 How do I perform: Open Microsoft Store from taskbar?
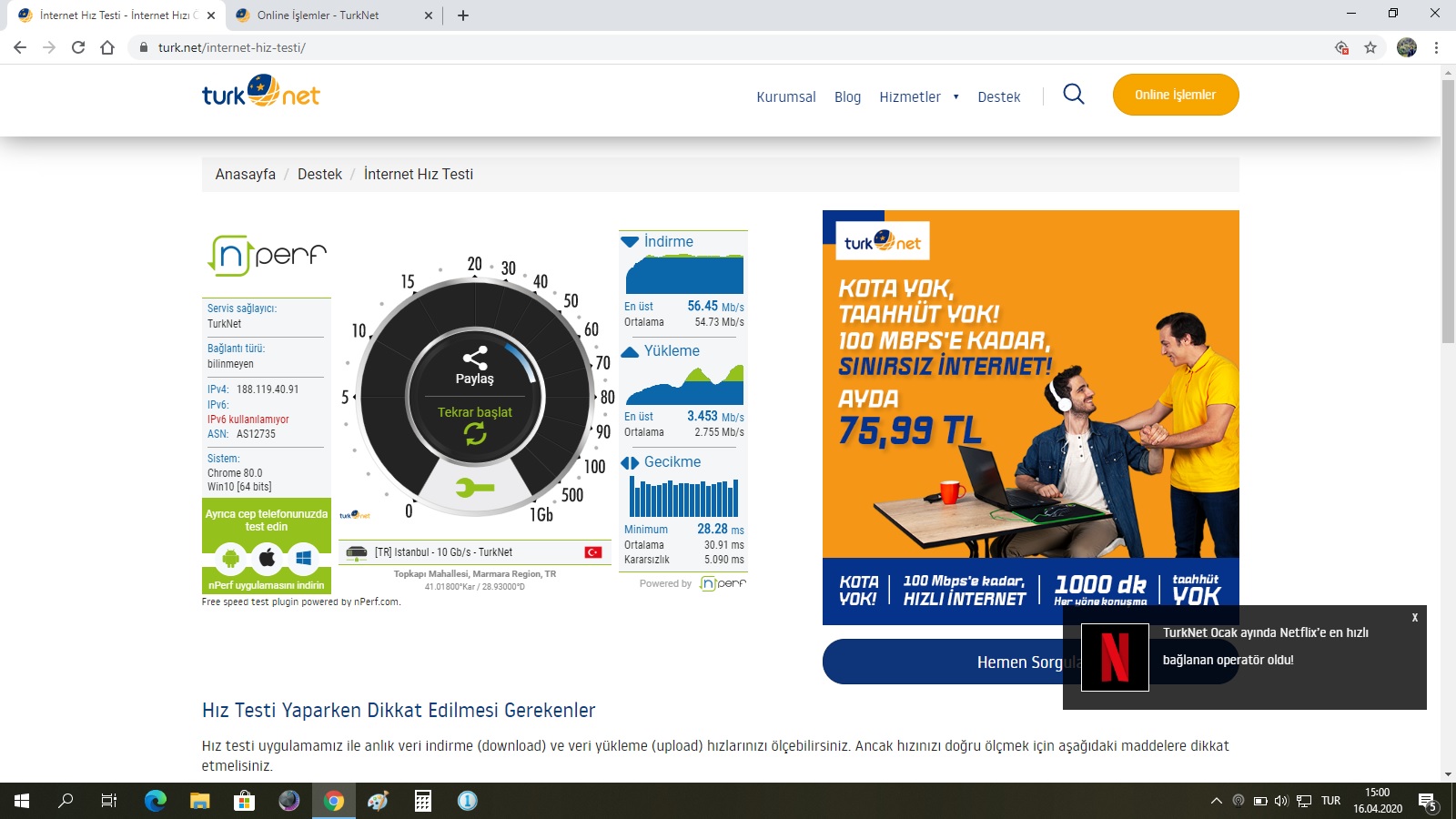click(244, 801)
